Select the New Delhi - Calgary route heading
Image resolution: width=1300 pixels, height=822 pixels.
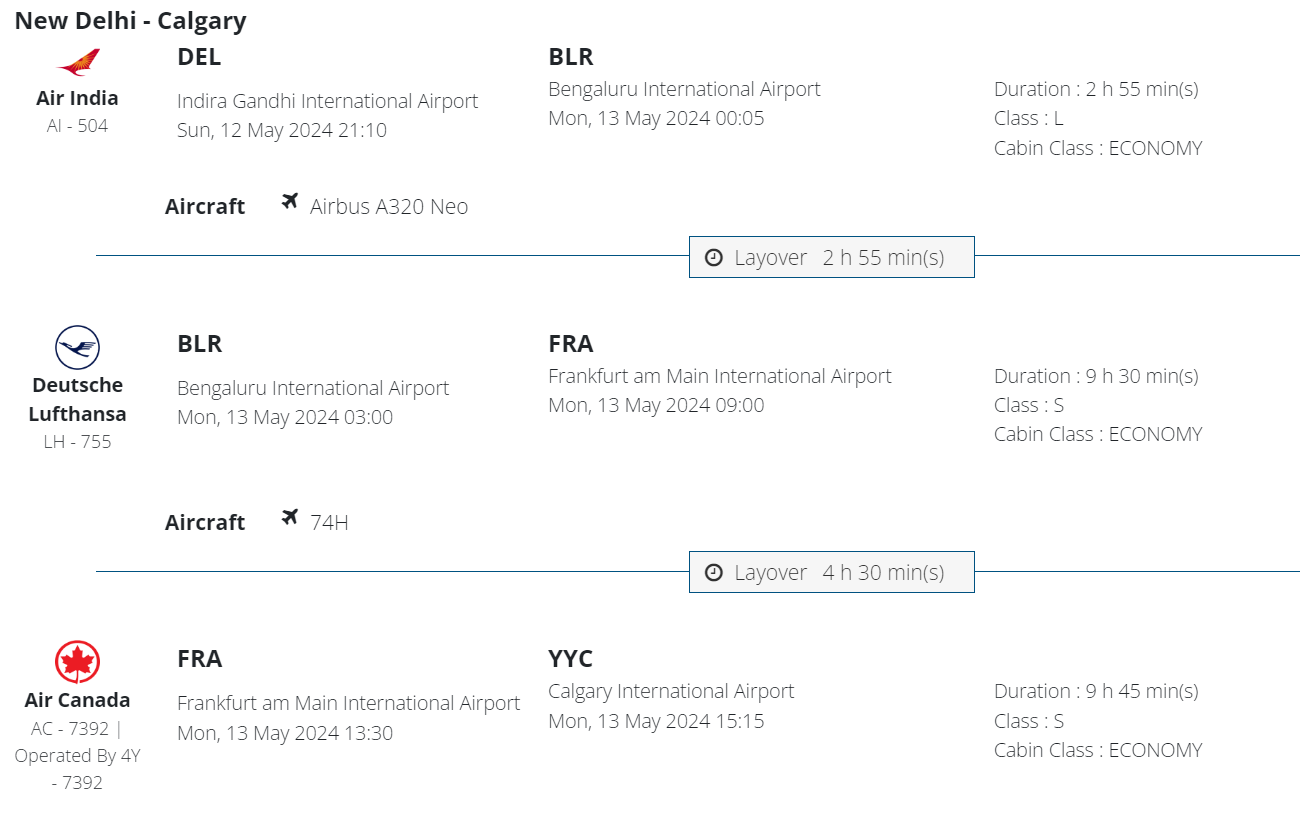(130, 20)
